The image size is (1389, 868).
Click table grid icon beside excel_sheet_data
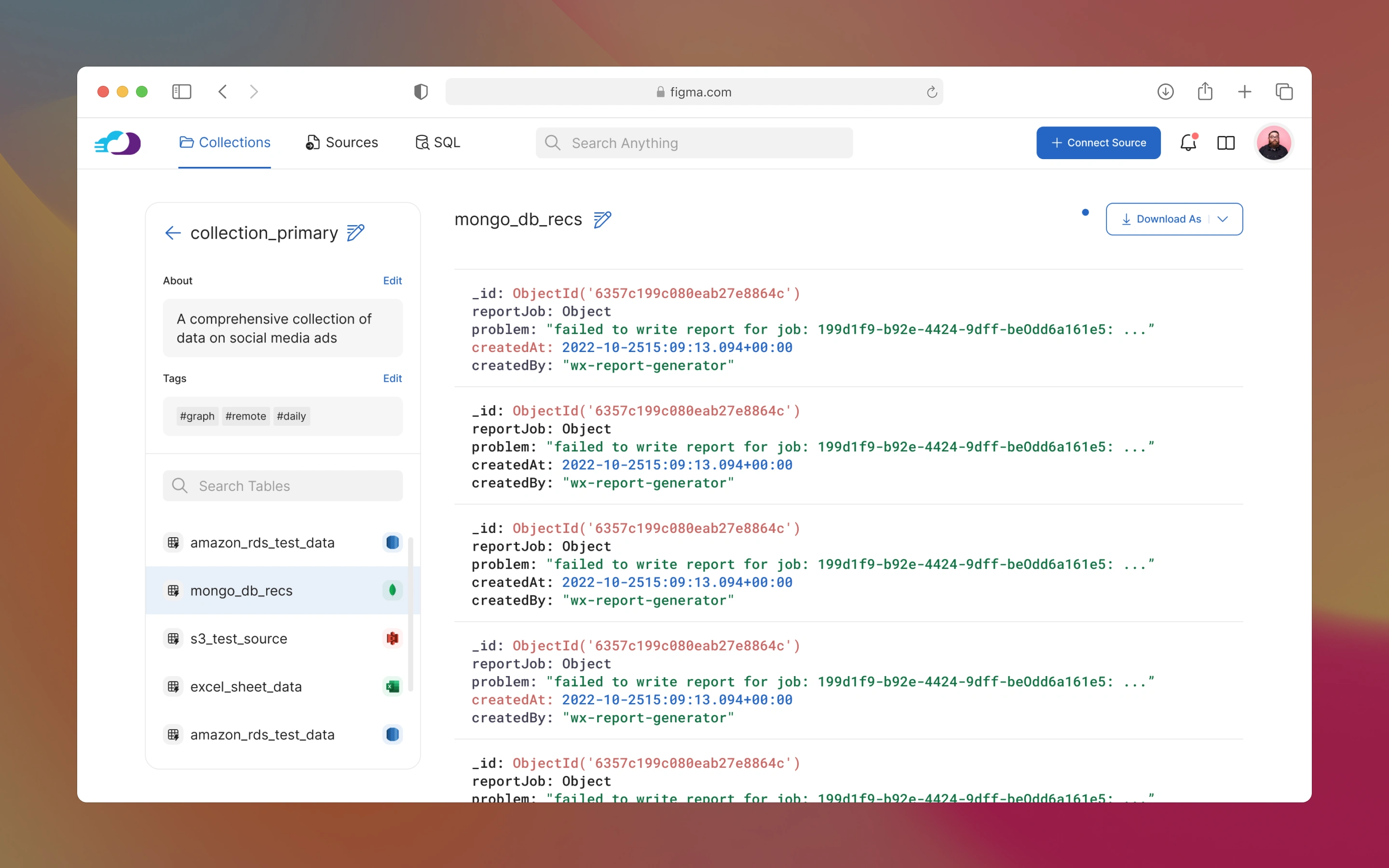(x=173, y=687)
